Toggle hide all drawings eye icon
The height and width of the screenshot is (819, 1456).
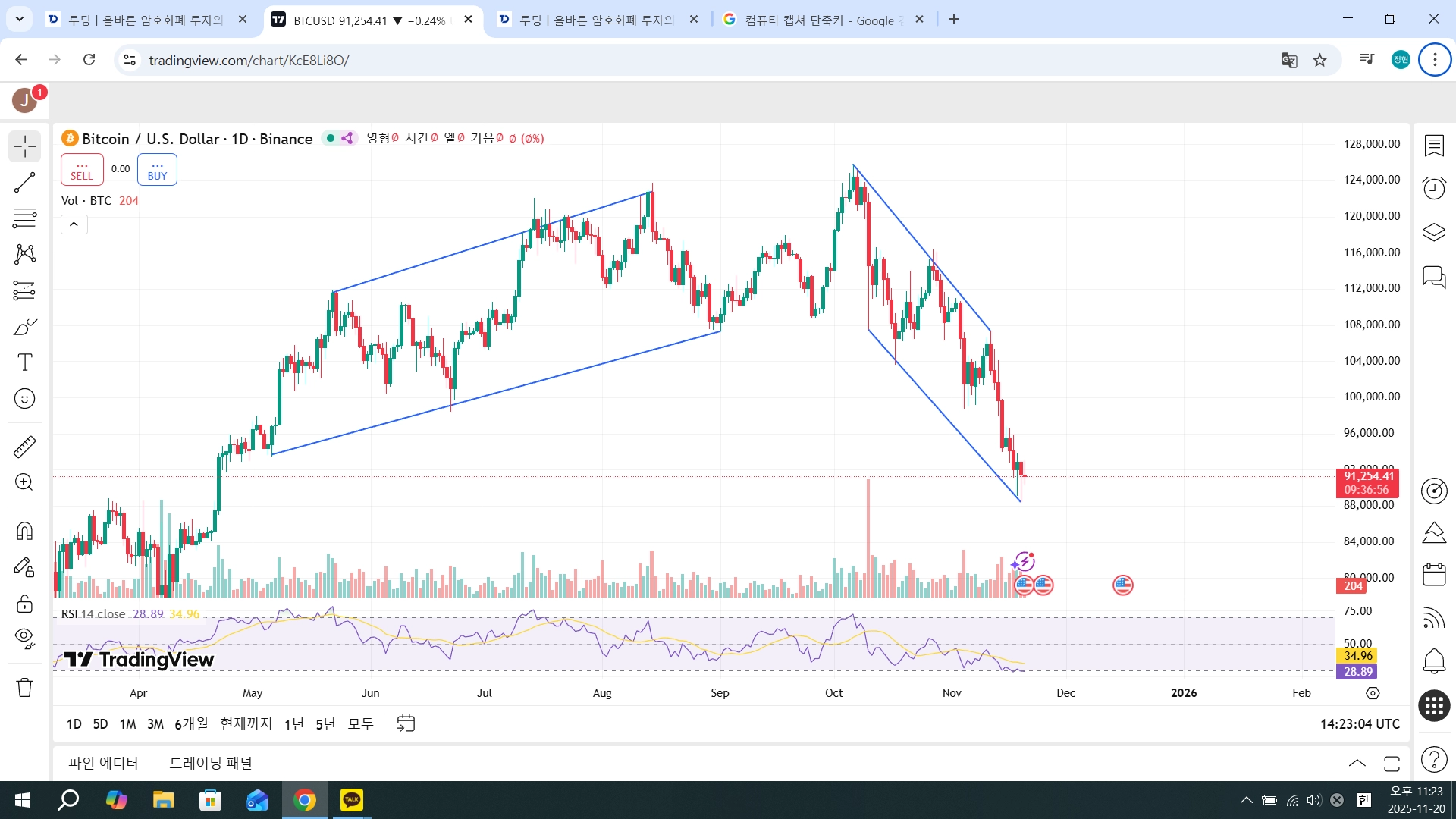24,638
